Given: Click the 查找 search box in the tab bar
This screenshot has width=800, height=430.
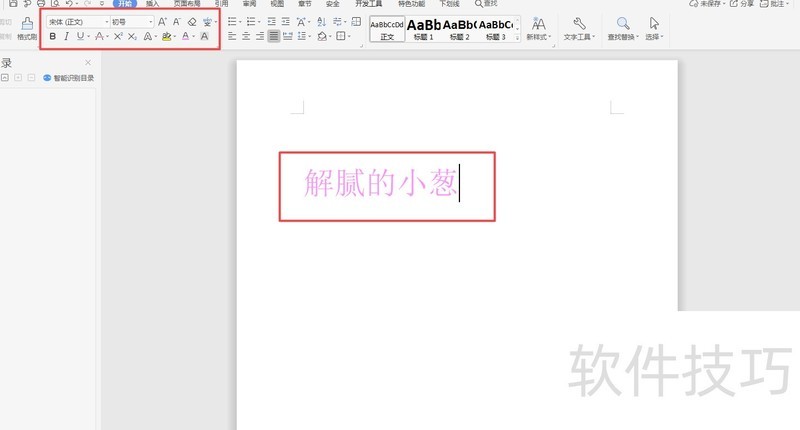Looking at the screenshot, I should (486, 4).
